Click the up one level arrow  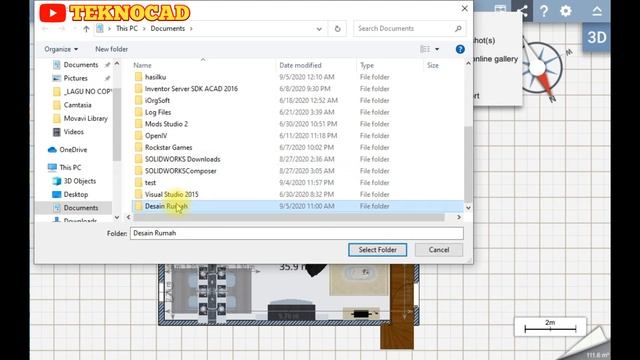pos(86,29)
